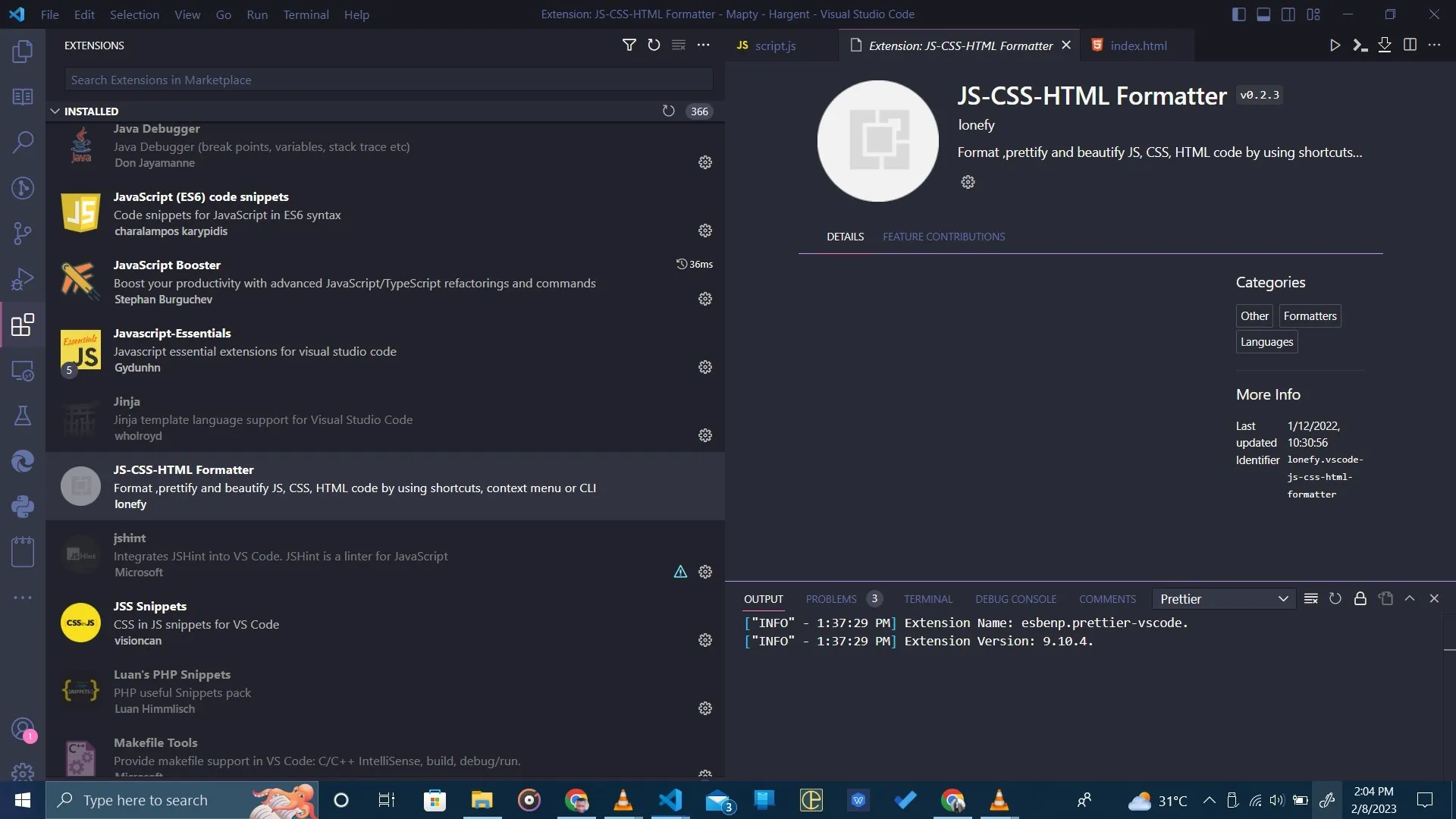Open the Terminal menu
The width and height of the screenshot is (1456, 819).
point(306,14)
